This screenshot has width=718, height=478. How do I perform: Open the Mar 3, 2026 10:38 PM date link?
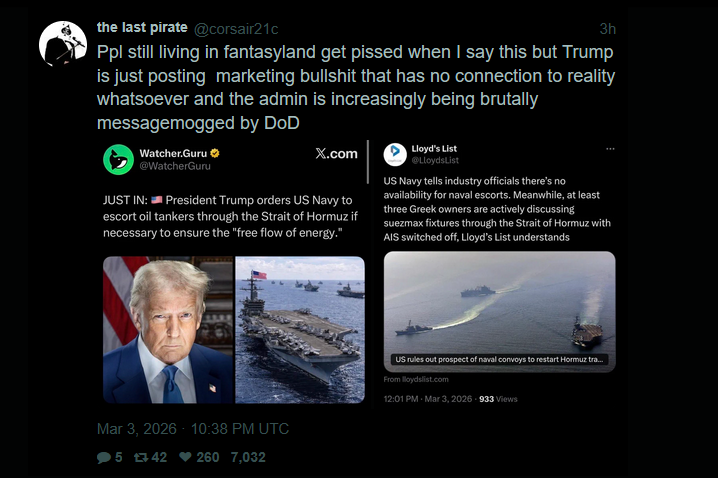pos(193,429)
